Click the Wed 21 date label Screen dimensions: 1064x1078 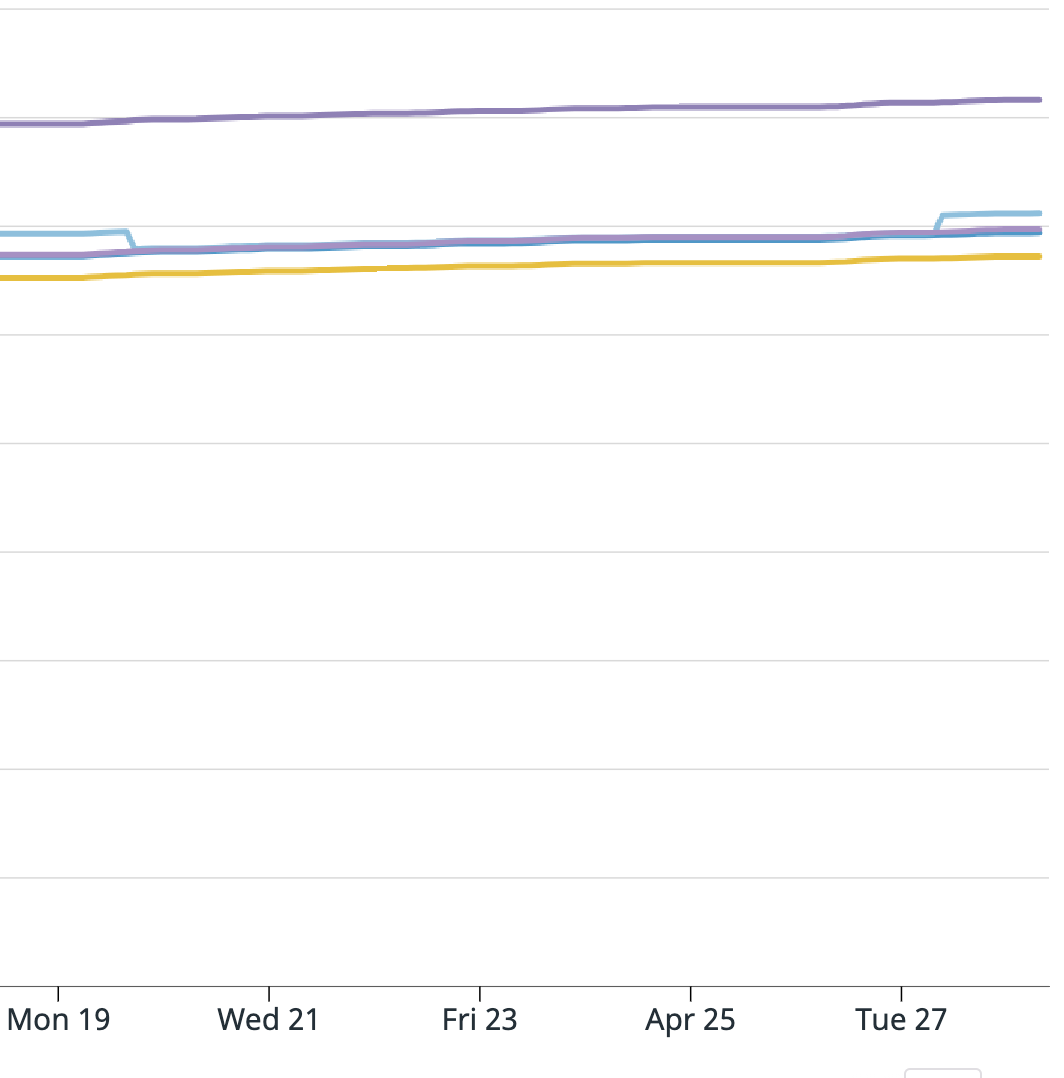[269, 1020]
